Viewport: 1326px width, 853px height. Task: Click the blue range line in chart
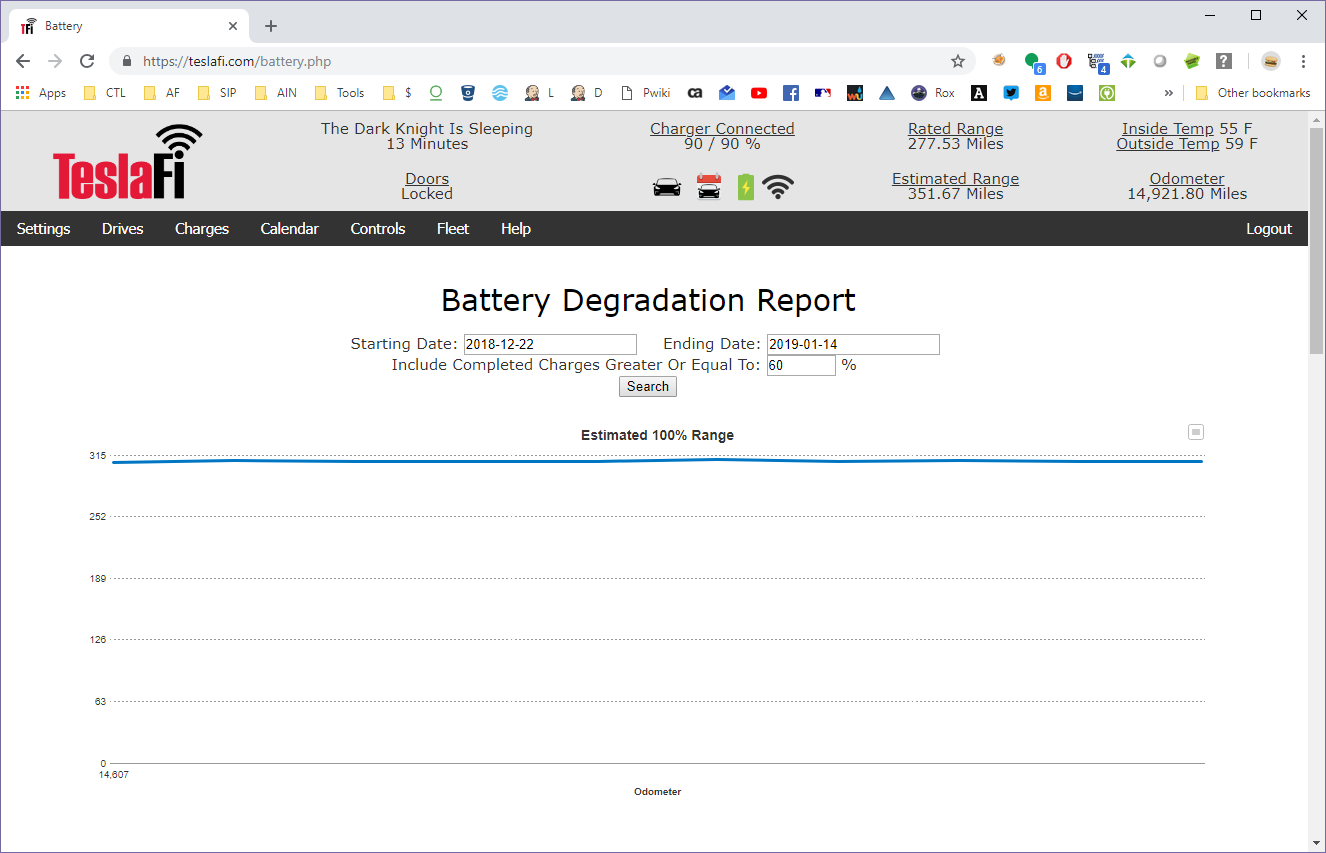657,461
